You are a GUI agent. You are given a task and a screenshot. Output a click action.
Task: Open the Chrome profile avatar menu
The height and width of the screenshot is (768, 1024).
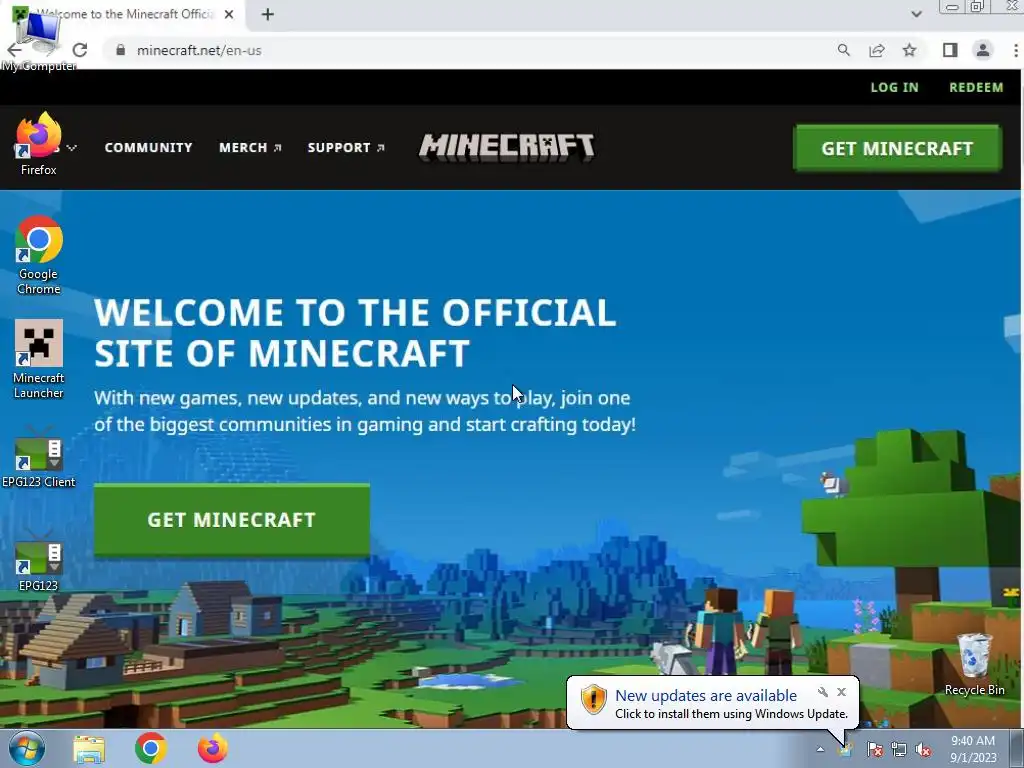tap(982, 50)
